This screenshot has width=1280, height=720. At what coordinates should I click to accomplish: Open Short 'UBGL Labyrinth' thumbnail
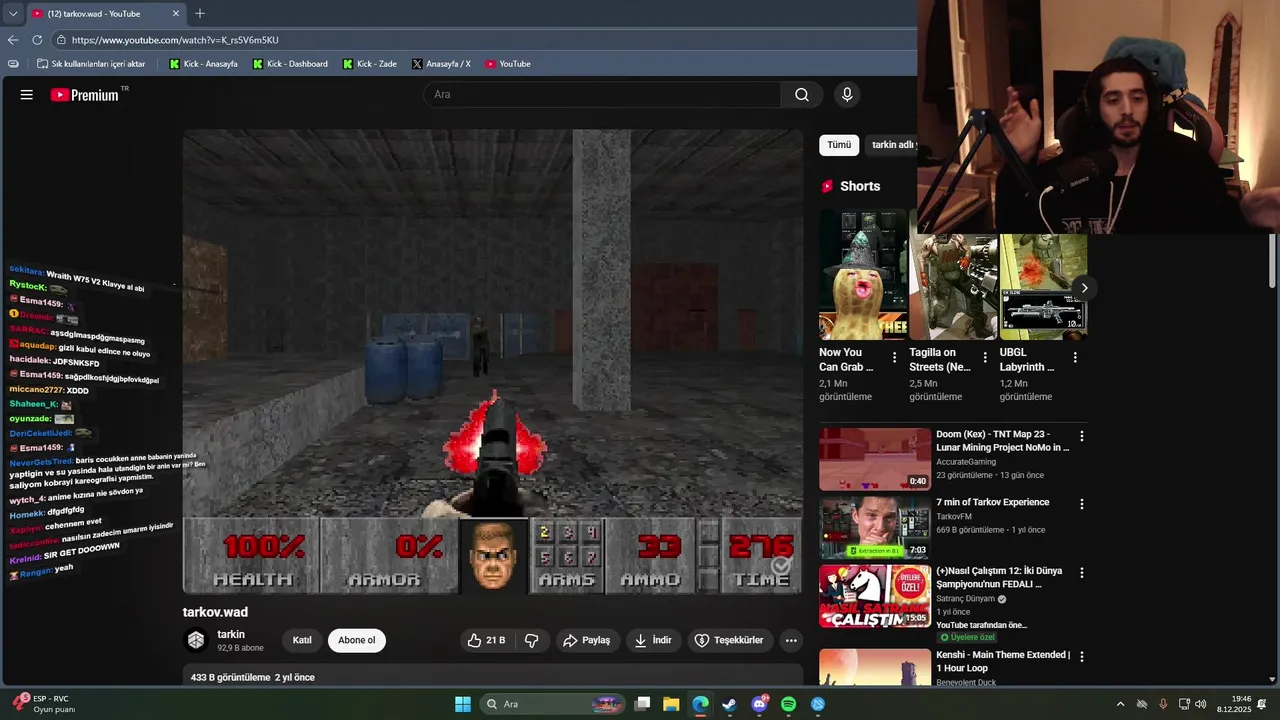pos(1043,286)
